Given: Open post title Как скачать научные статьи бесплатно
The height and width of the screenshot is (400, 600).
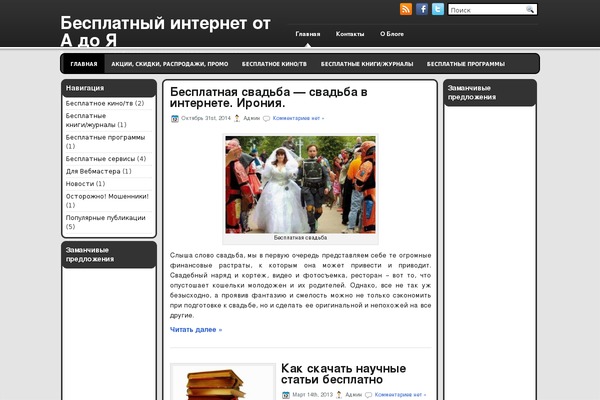Looking at the screenshot, I should click(x=344, y=374).
